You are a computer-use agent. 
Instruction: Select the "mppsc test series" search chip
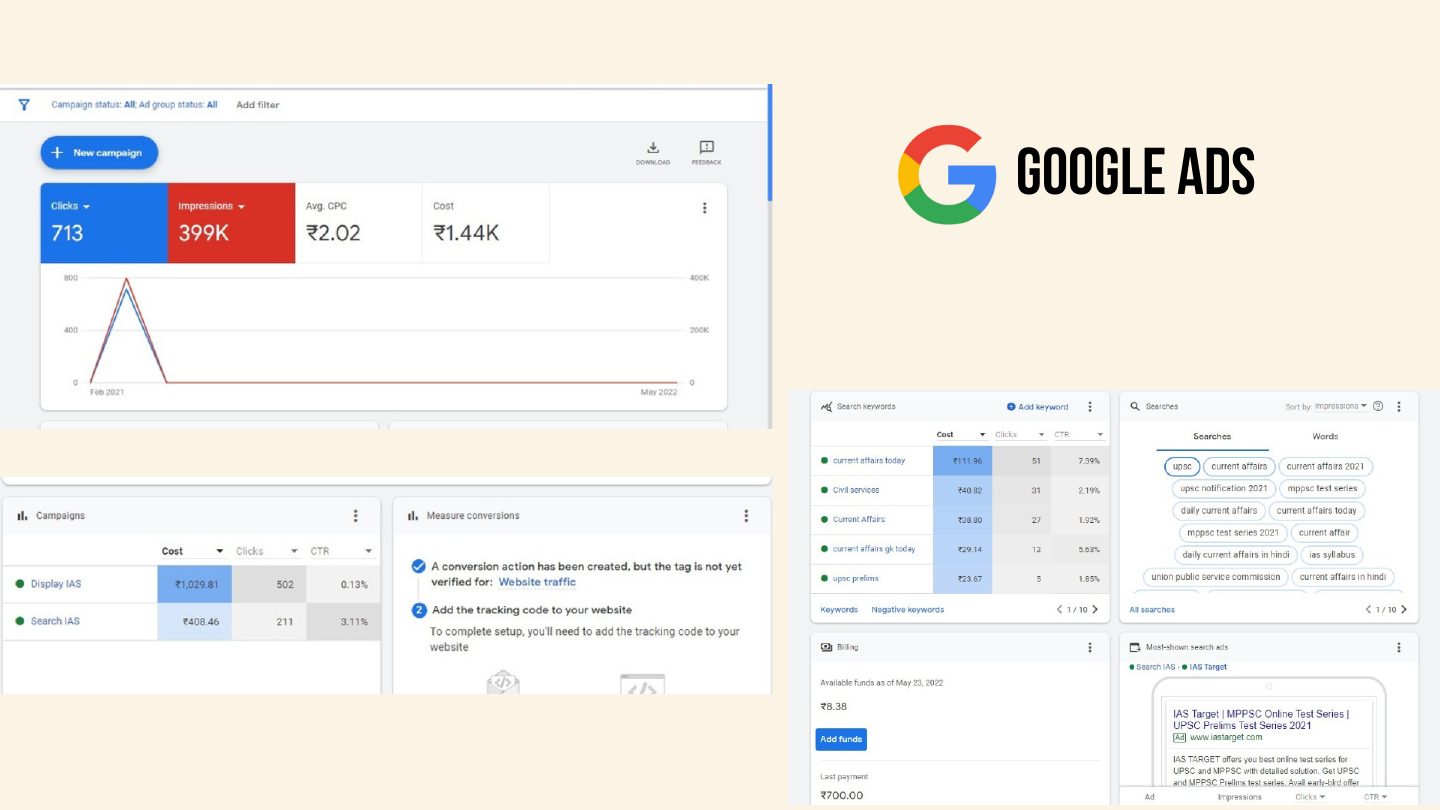click(x=1322, y=488)
